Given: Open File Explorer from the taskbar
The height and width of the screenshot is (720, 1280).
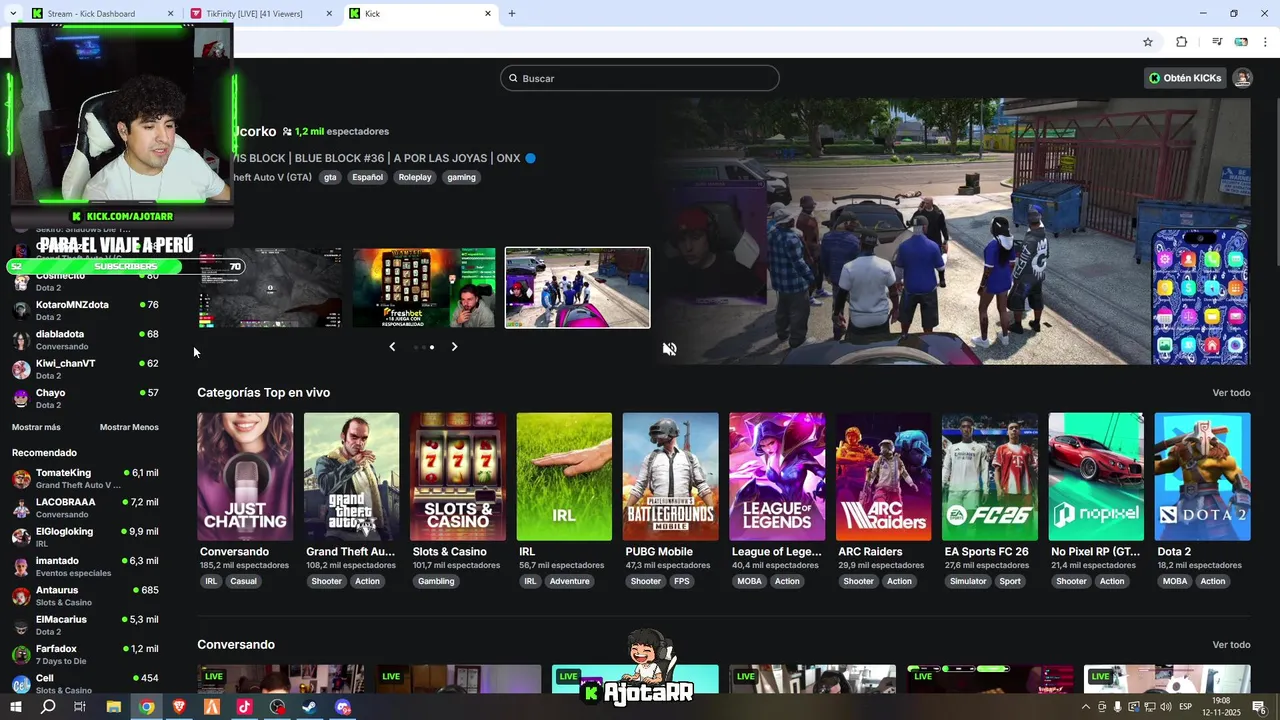Looking at the screenshot, I should (113, 707).
